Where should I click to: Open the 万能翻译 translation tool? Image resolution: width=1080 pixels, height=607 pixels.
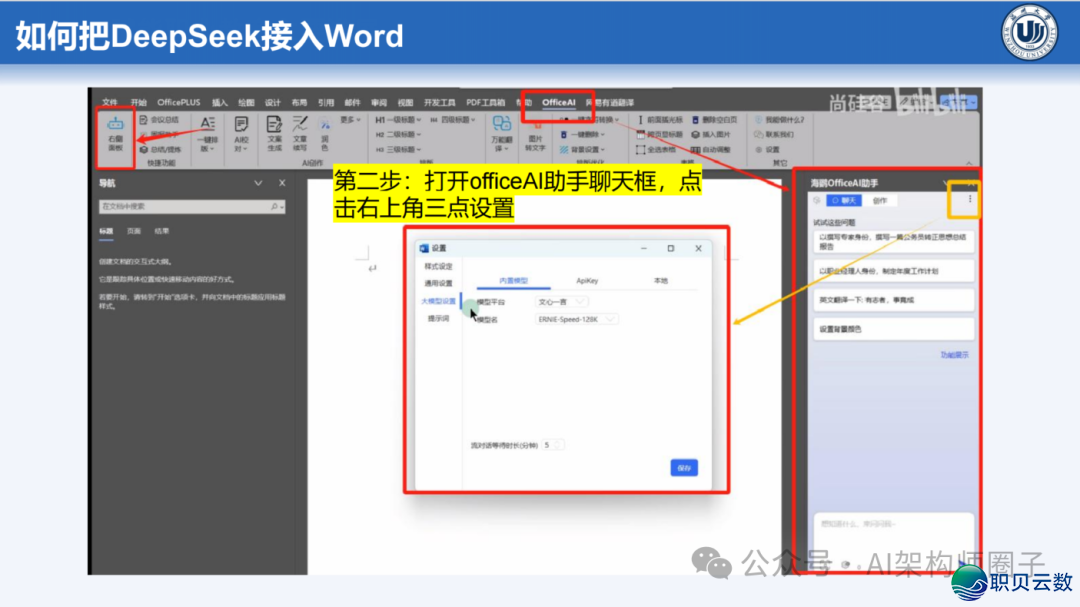[x=500, y=135]
